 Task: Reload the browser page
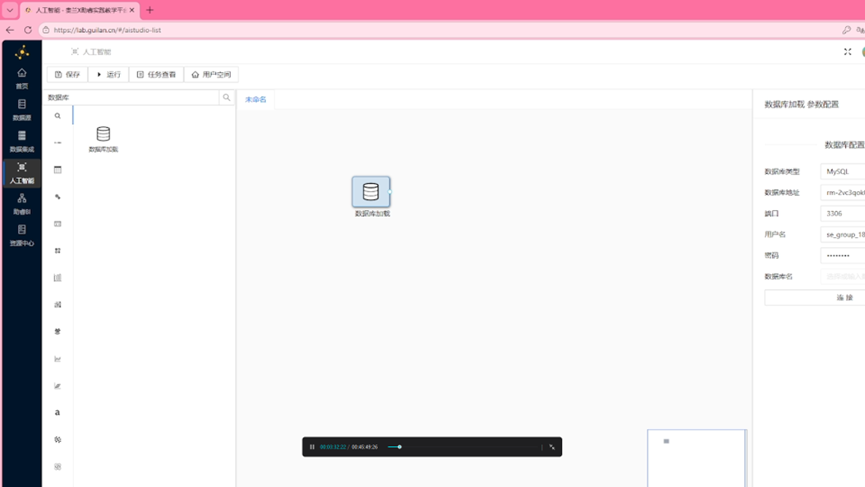(x=28, y=30)
